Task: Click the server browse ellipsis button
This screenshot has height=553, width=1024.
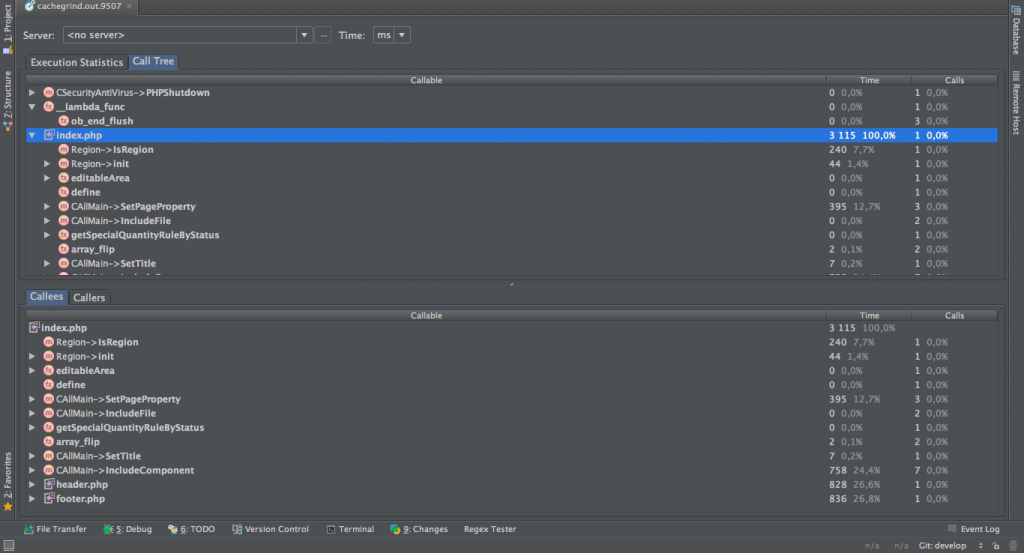Action: click(323, 35)
